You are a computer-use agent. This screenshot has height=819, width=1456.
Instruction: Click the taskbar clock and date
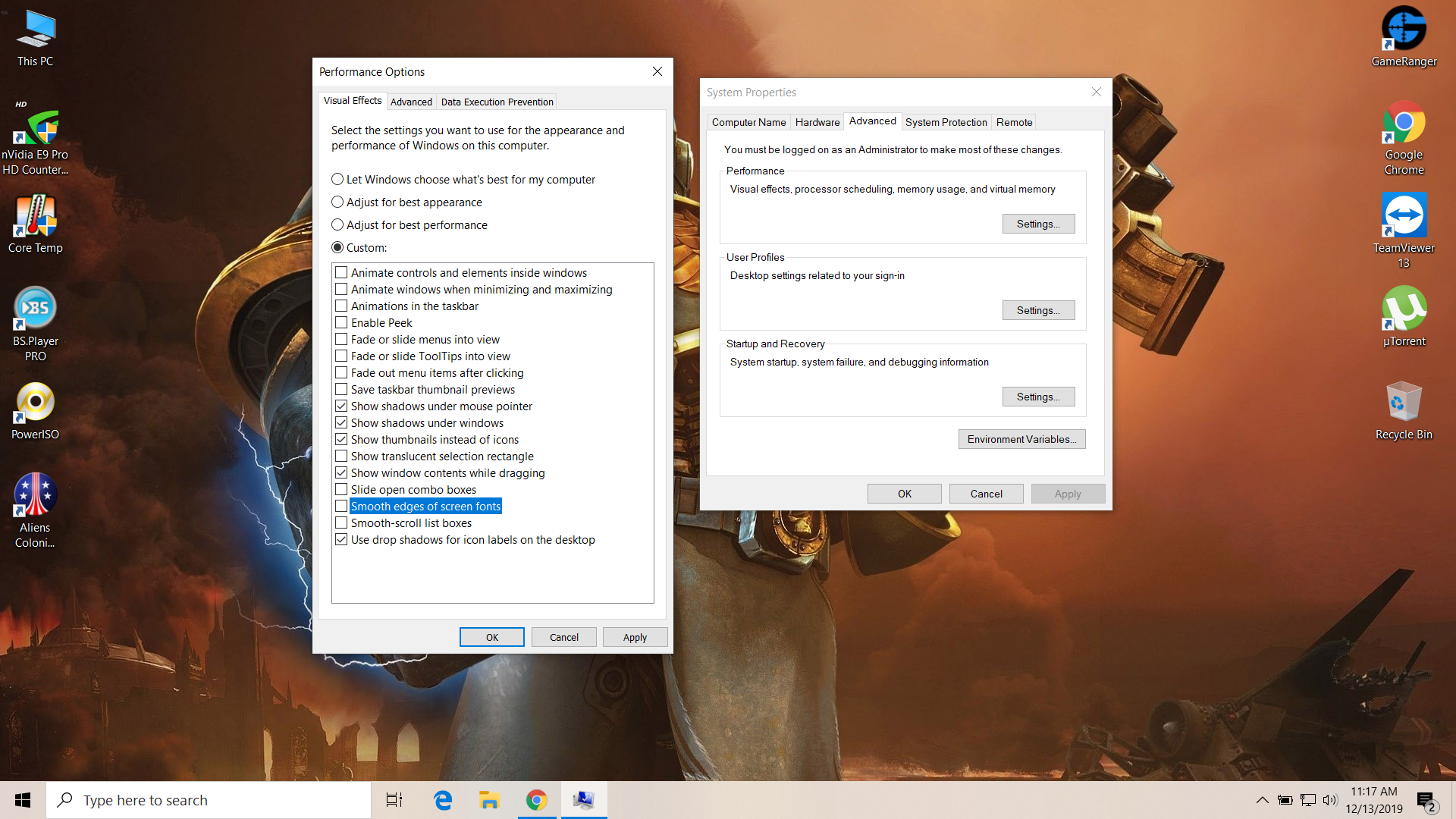click(x=1374, y=800)
